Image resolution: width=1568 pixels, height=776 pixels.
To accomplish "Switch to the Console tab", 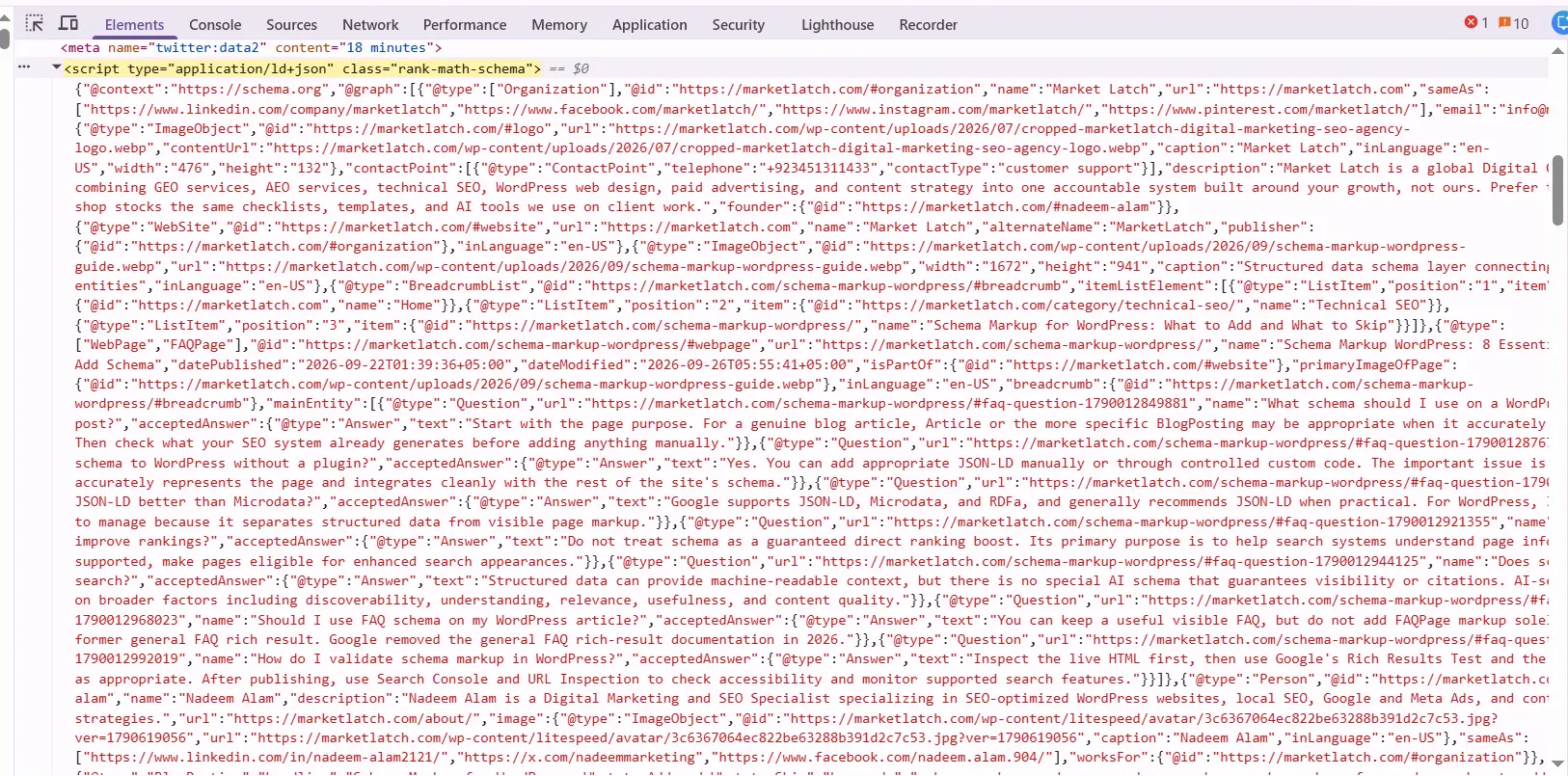I will point(215,25).
